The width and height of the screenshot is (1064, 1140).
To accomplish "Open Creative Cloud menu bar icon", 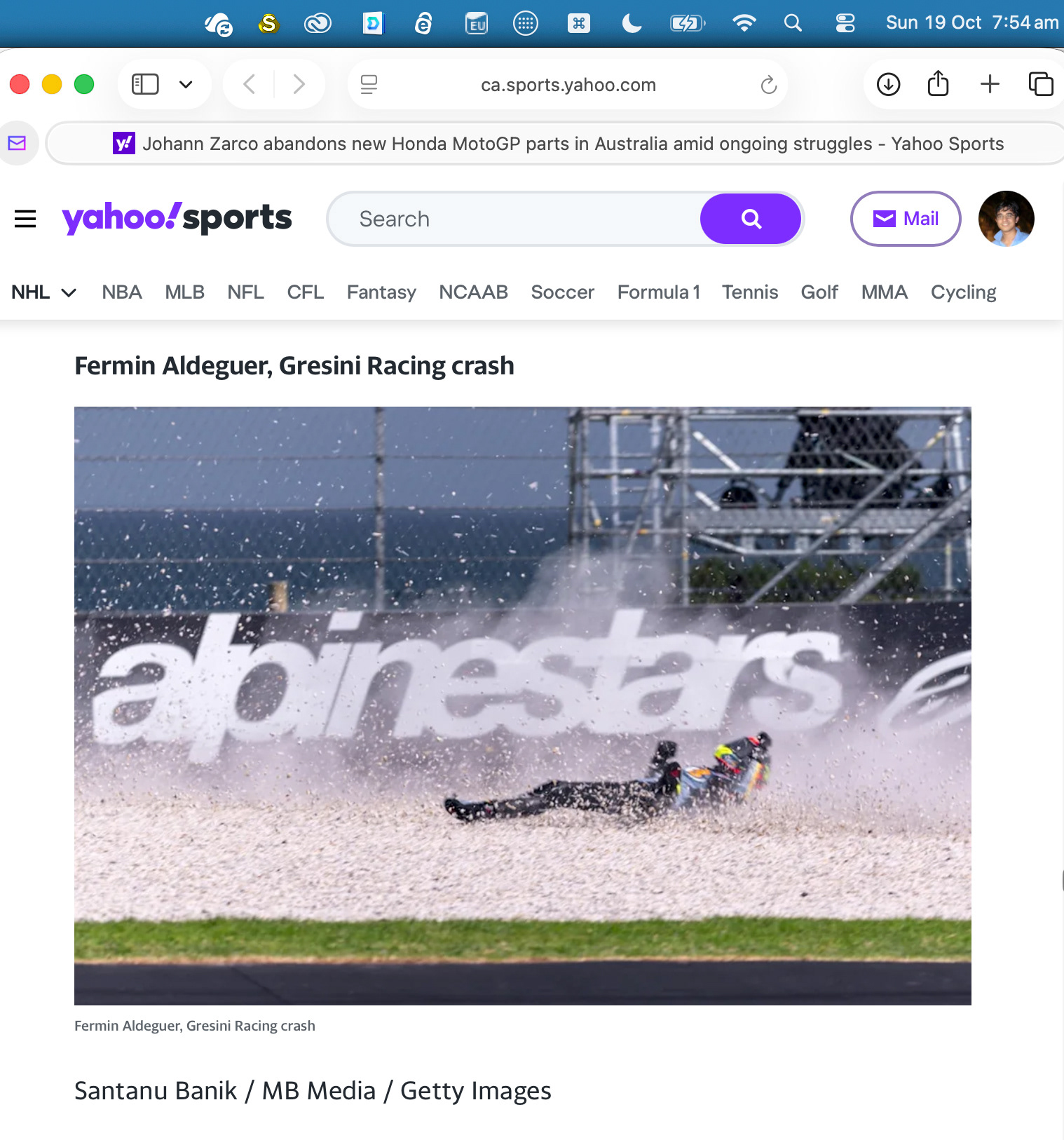I will (318, 24).
